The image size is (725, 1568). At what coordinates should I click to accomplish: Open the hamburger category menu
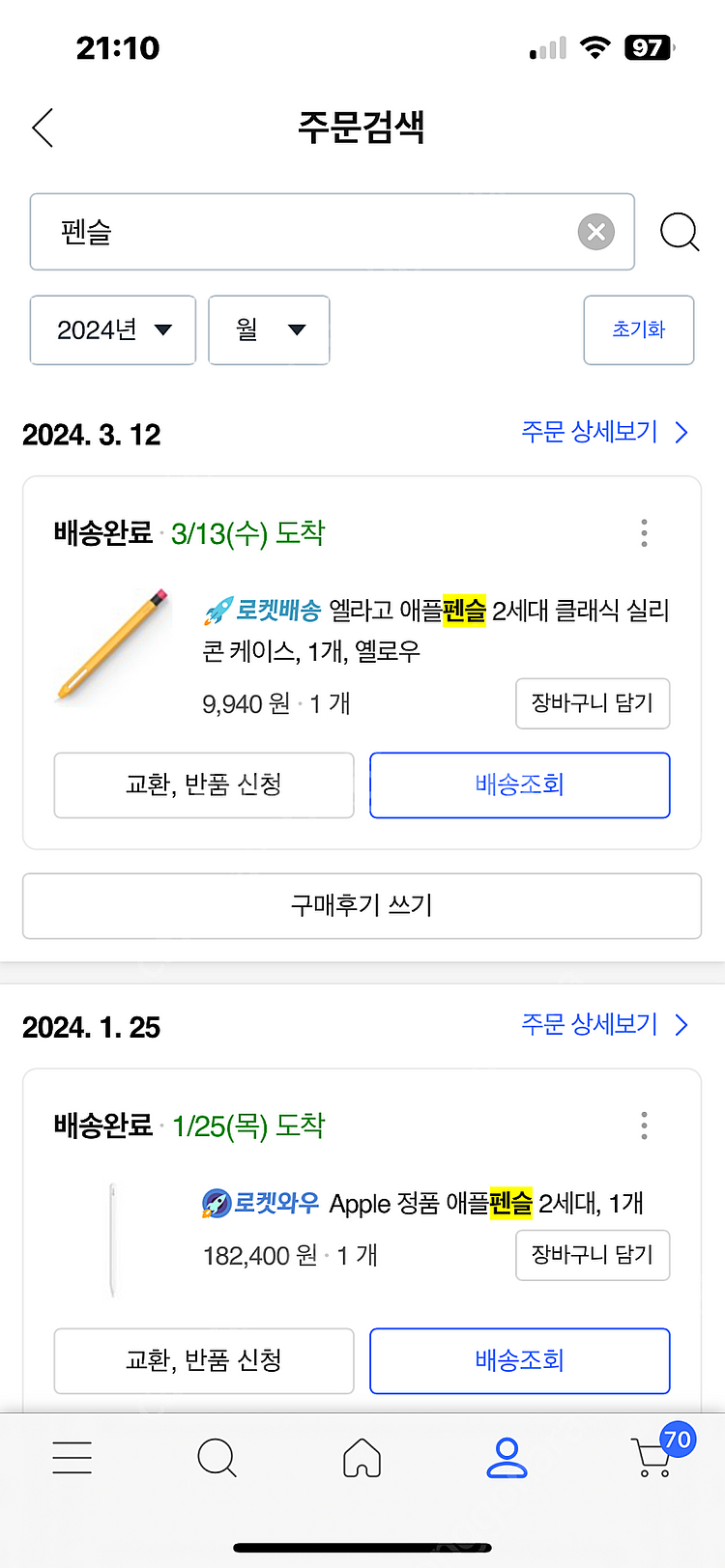pyautogui.click(x=72, y=1457)
